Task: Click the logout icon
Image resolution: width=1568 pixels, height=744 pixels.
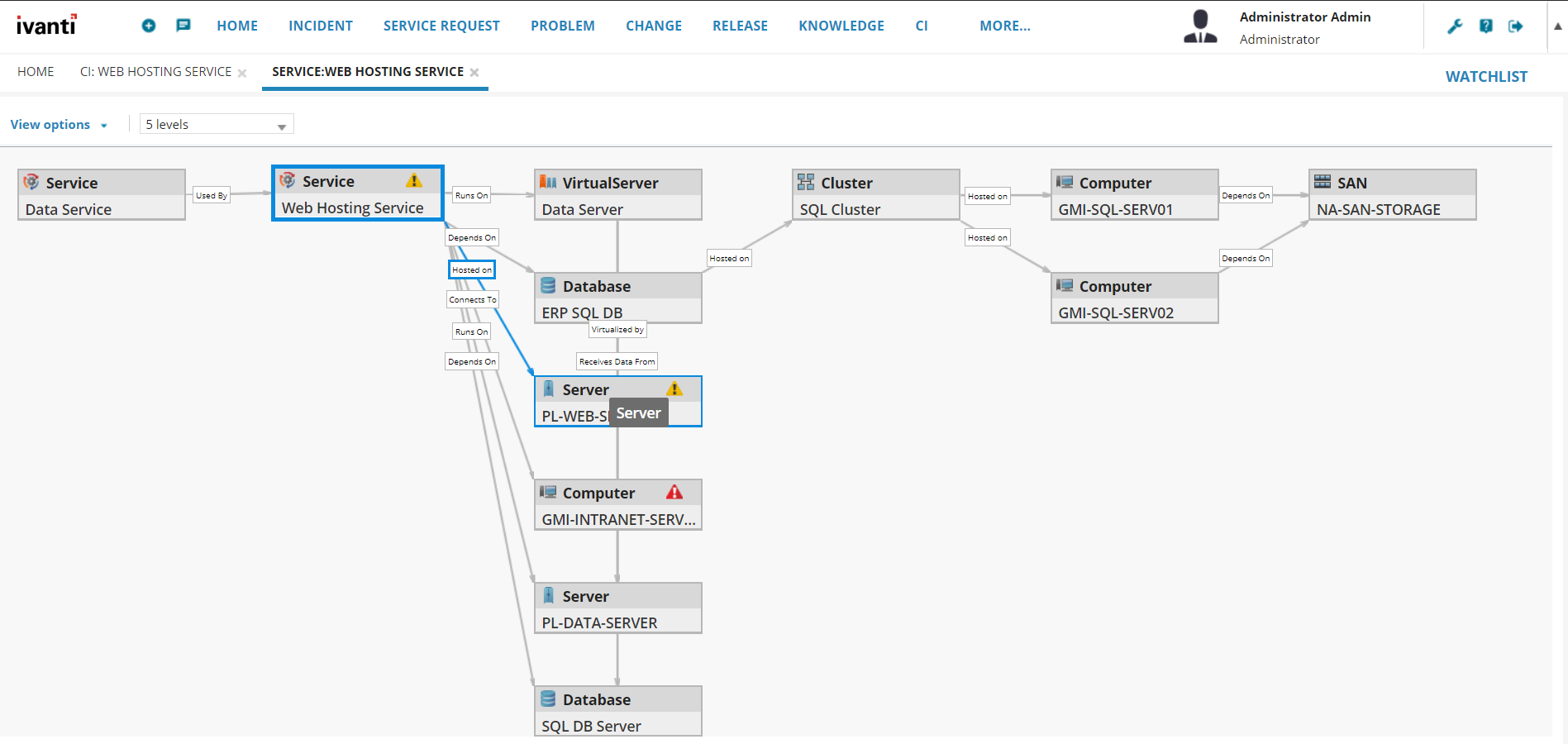Action: pyautogui.click(x=1516, y=26)
